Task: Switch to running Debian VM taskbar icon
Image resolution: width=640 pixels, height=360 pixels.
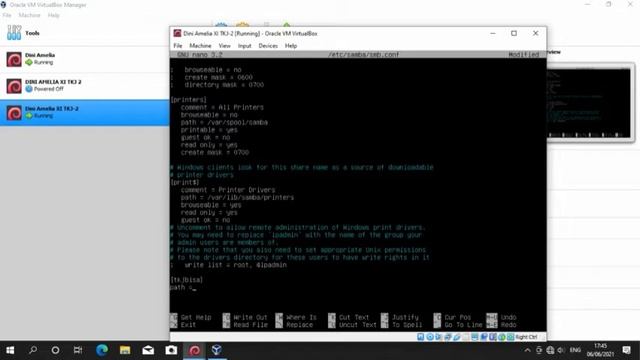Action: [x=194, y=350]
